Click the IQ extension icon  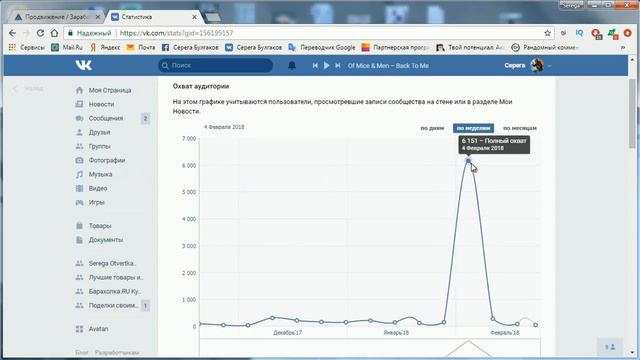click(579, 33)
